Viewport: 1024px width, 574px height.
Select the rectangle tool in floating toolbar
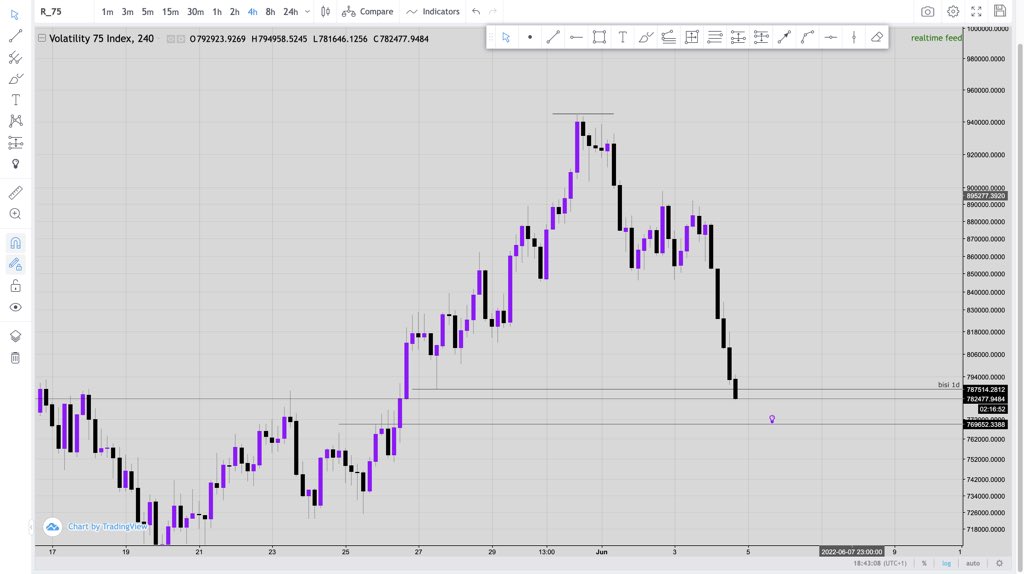(x=599, y=38)
